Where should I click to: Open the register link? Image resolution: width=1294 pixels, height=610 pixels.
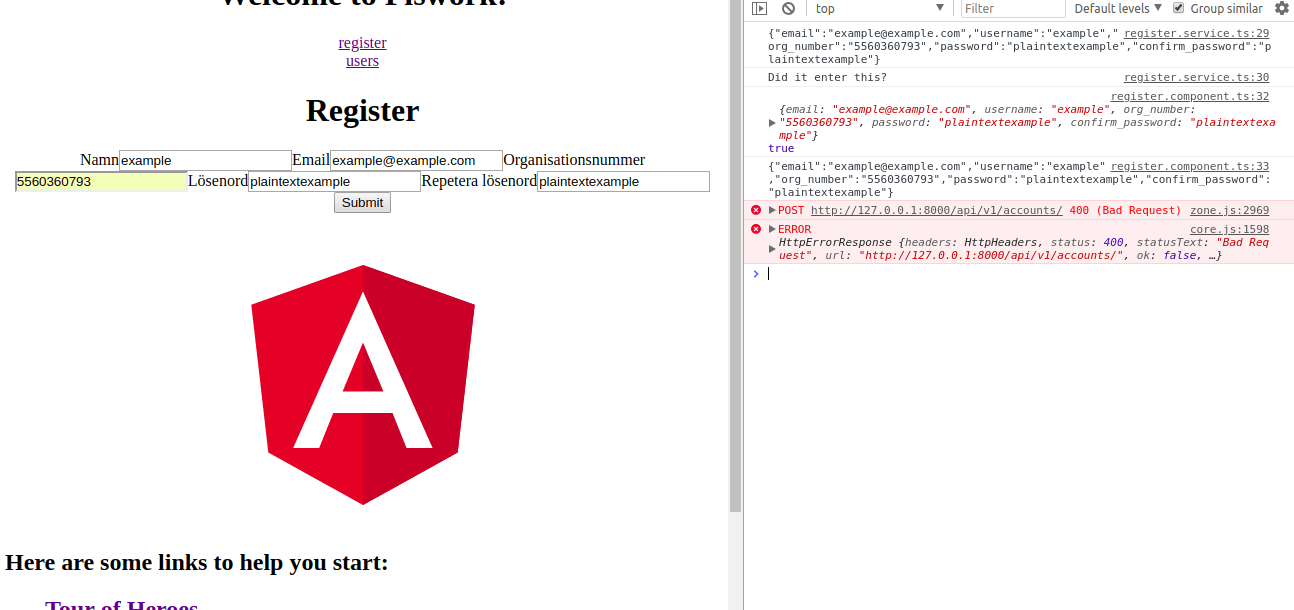tap(362, 43)
